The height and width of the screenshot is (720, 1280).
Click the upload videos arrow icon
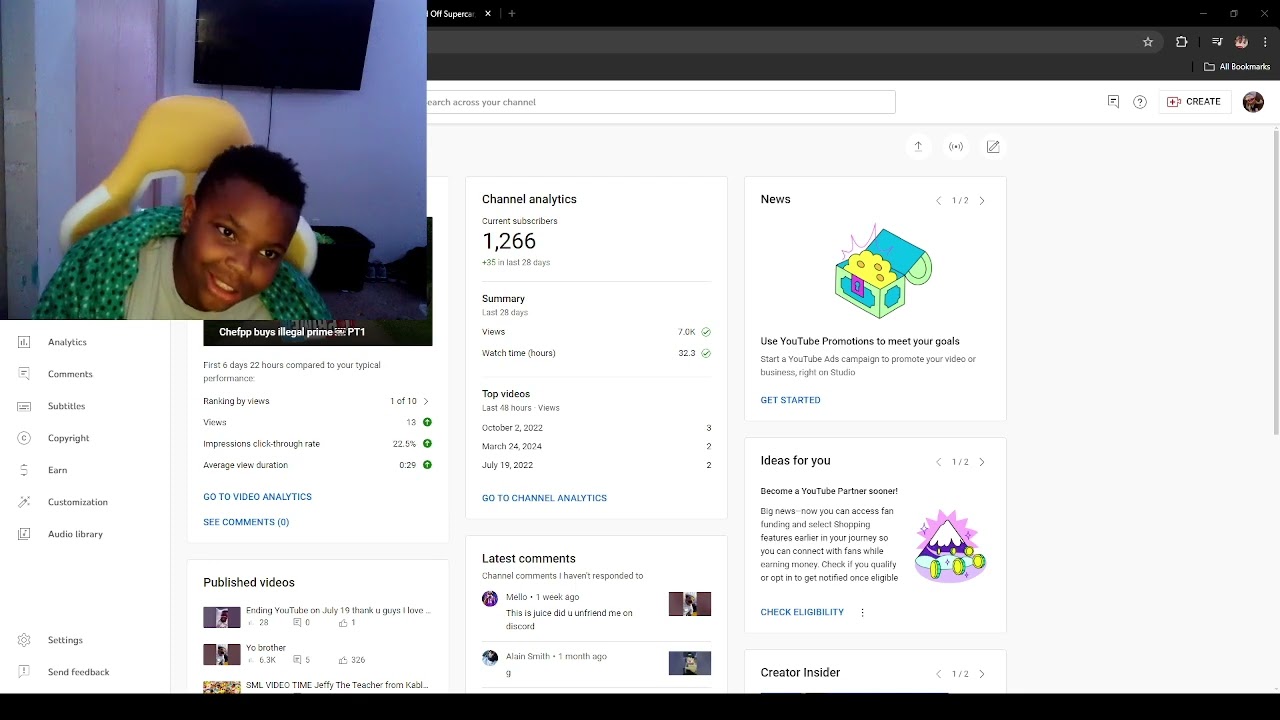pyautogui.click(x=918, y=146)
